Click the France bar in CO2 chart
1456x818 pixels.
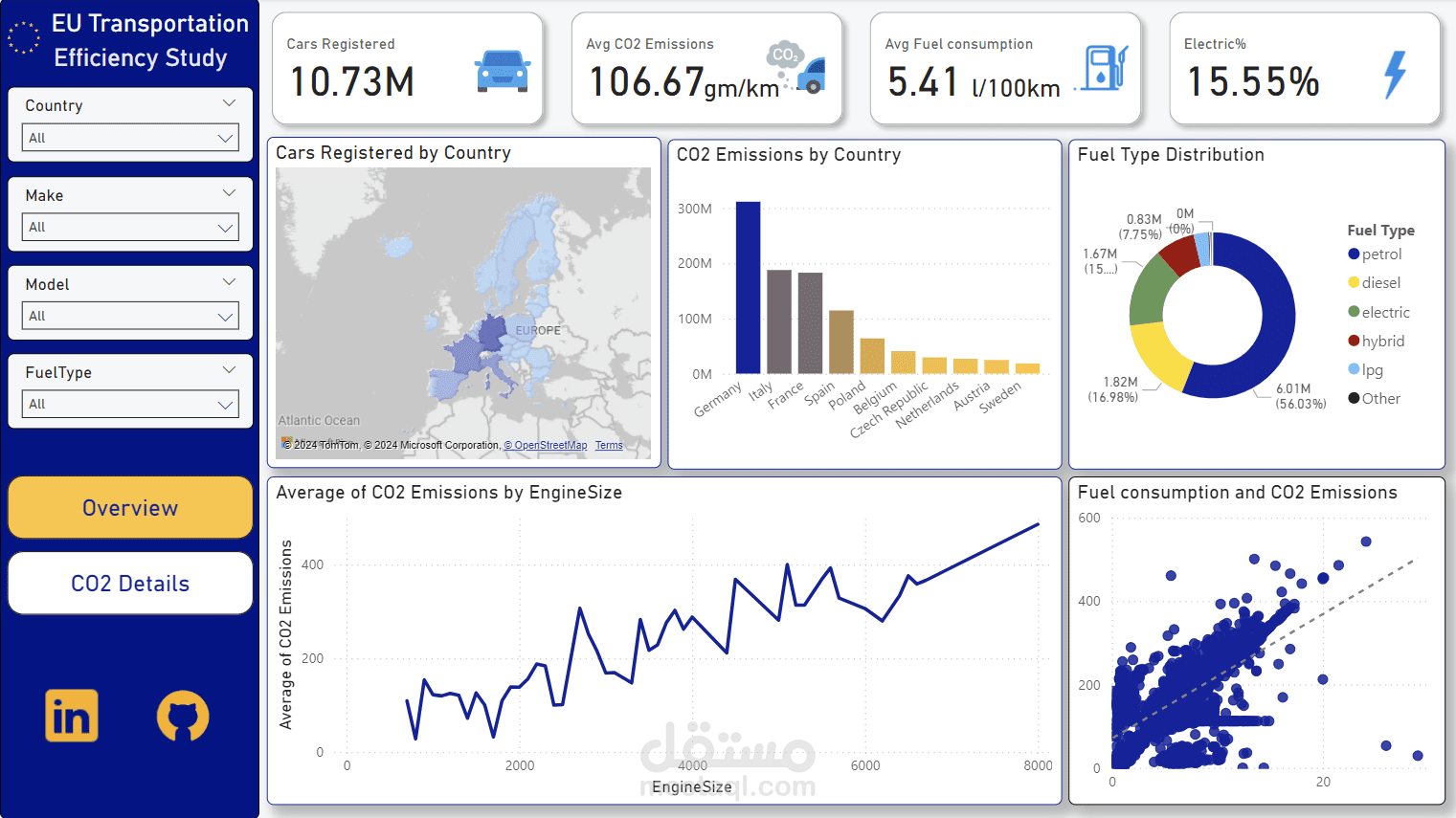point(810,322)
